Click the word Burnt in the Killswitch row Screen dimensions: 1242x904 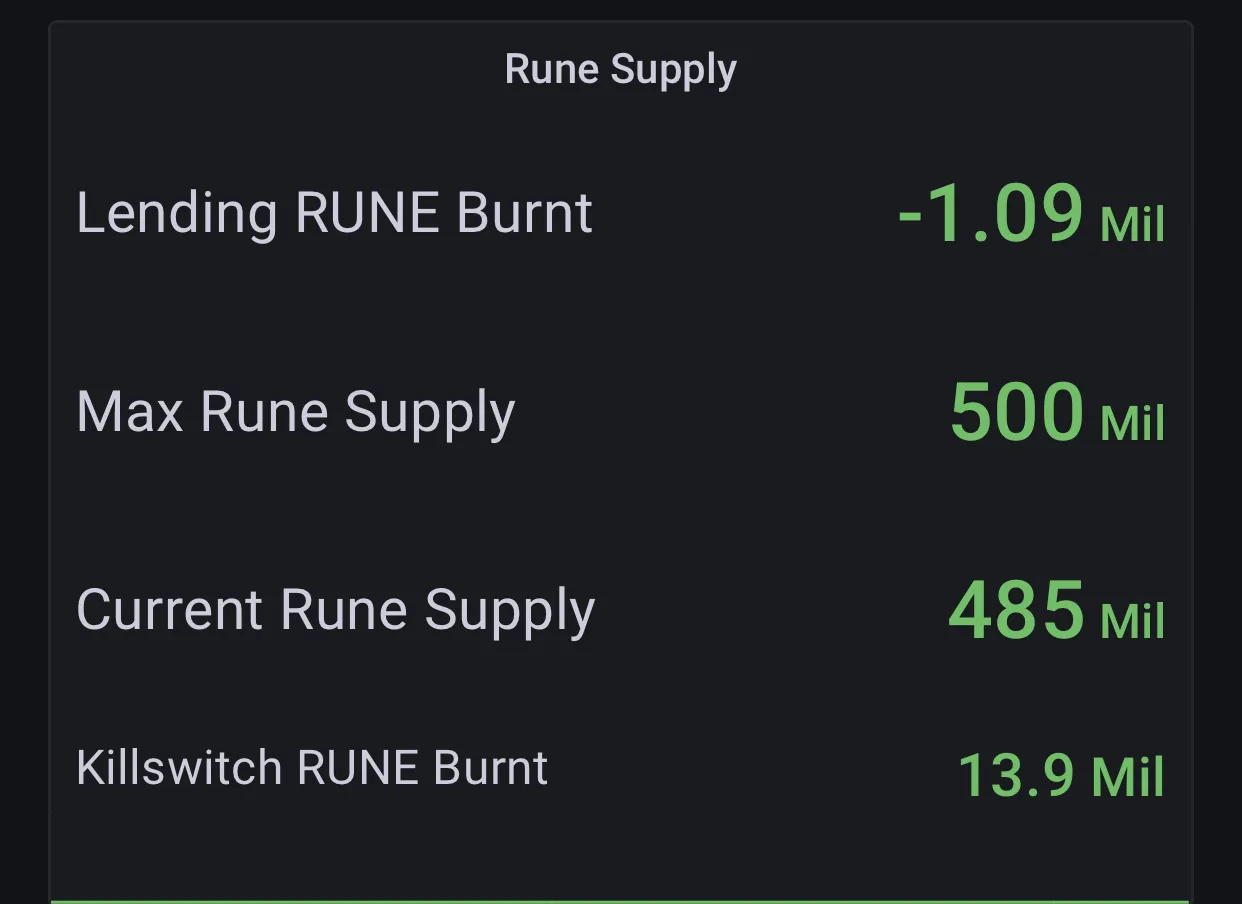point(490,768)
